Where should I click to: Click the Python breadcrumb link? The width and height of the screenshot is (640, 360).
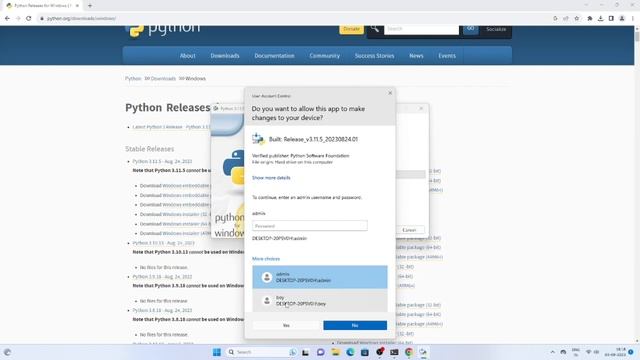[x=133, y=79]
